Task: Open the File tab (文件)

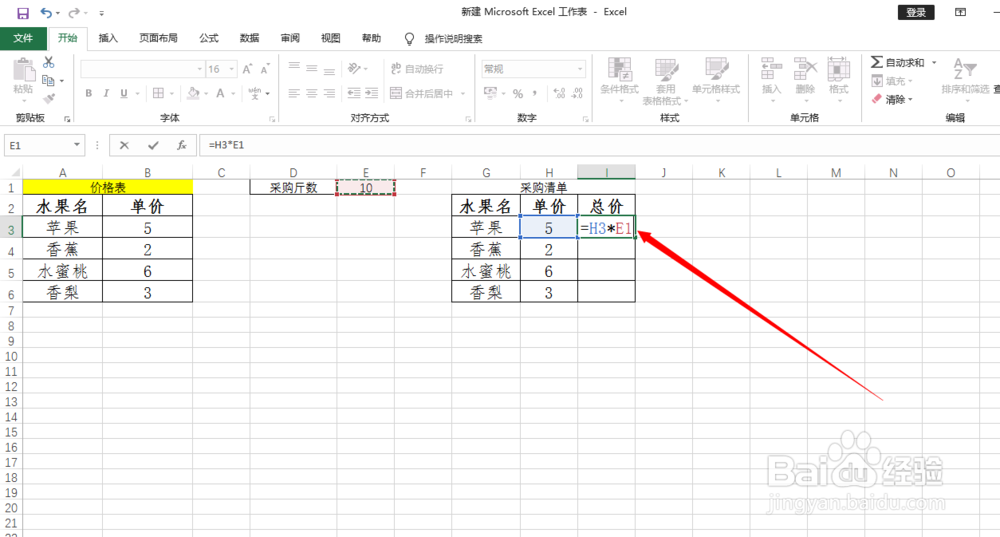Action: [x=23, y=38]
